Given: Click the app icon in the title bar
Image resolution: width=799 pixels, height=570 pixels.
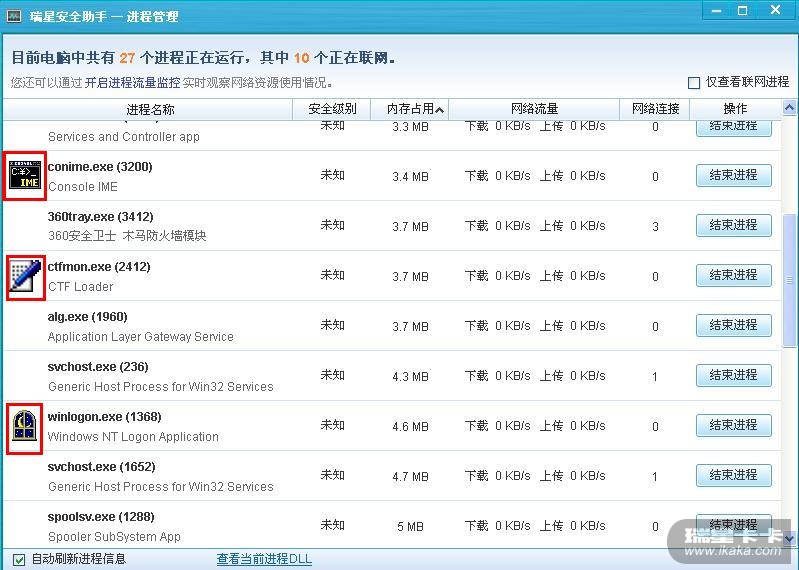Looking at the screenshot, I should tap(14, 16).
